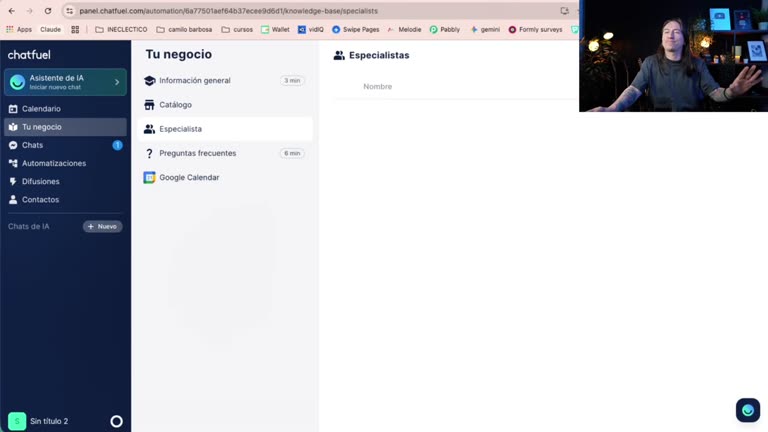Open the Claude bookmark
This screenshot has width=768, height=432.
[50, 29]
